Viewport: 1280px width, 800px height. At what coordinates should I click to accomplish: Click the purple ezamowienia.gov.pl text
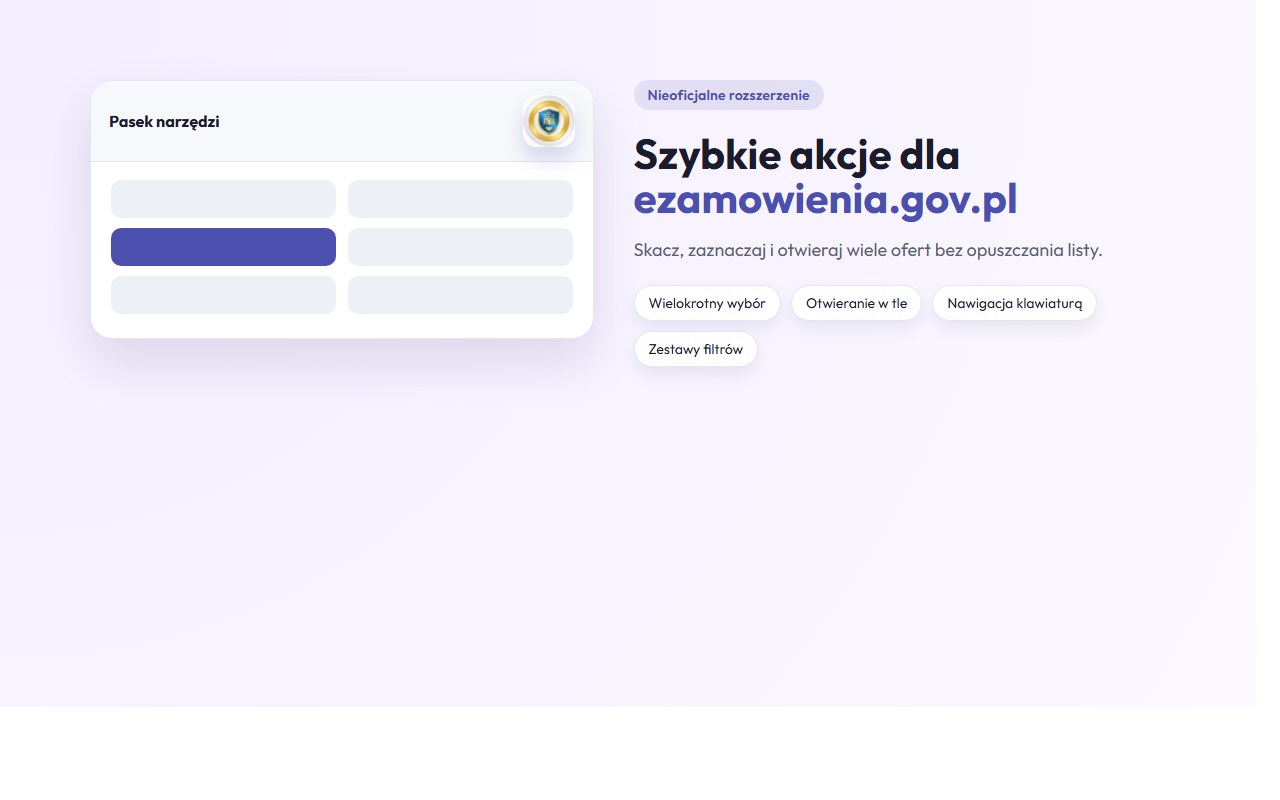825,200
